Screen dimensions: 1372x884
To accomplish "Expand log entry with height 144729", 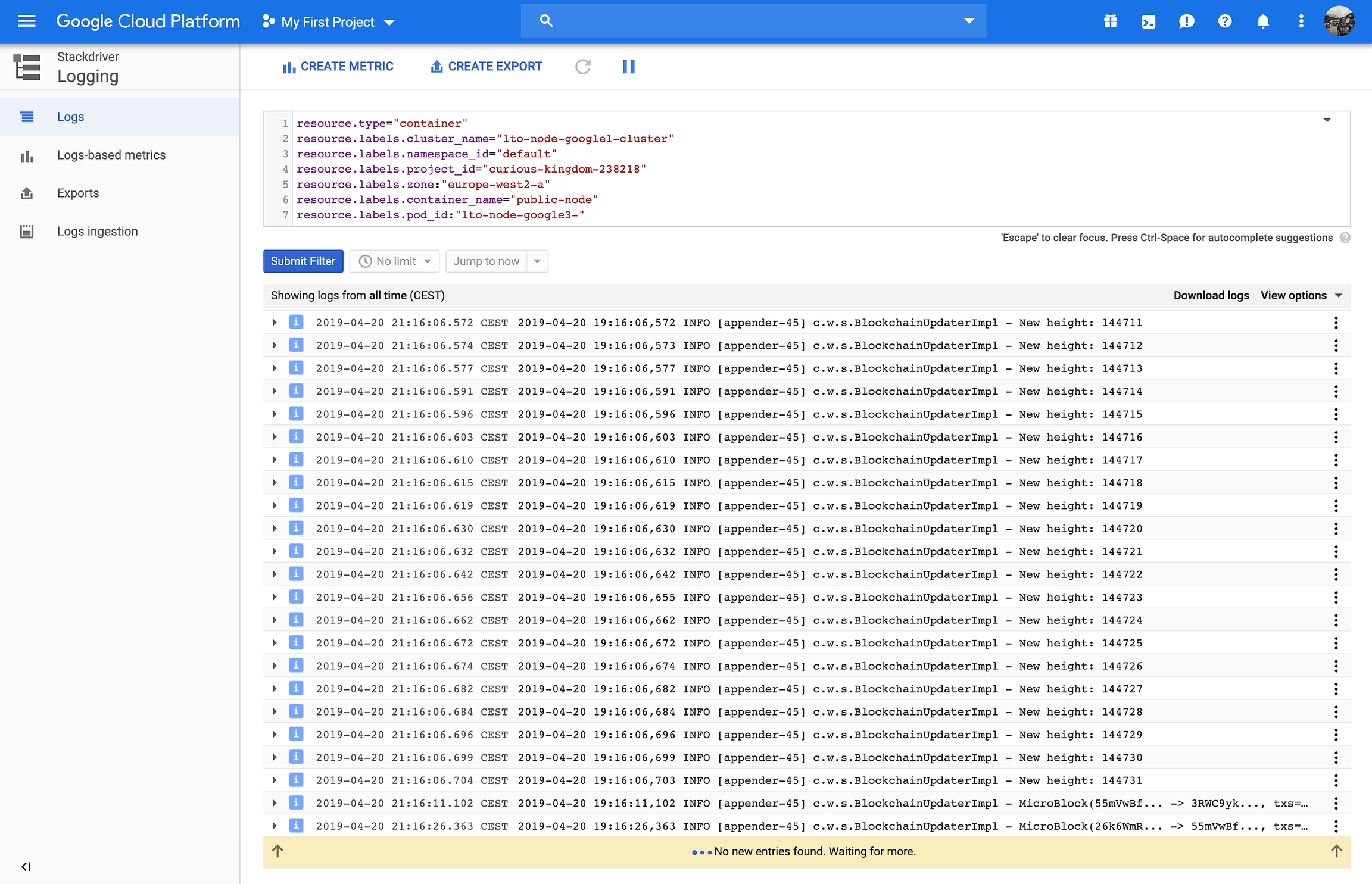I will (x=274, y=735).
